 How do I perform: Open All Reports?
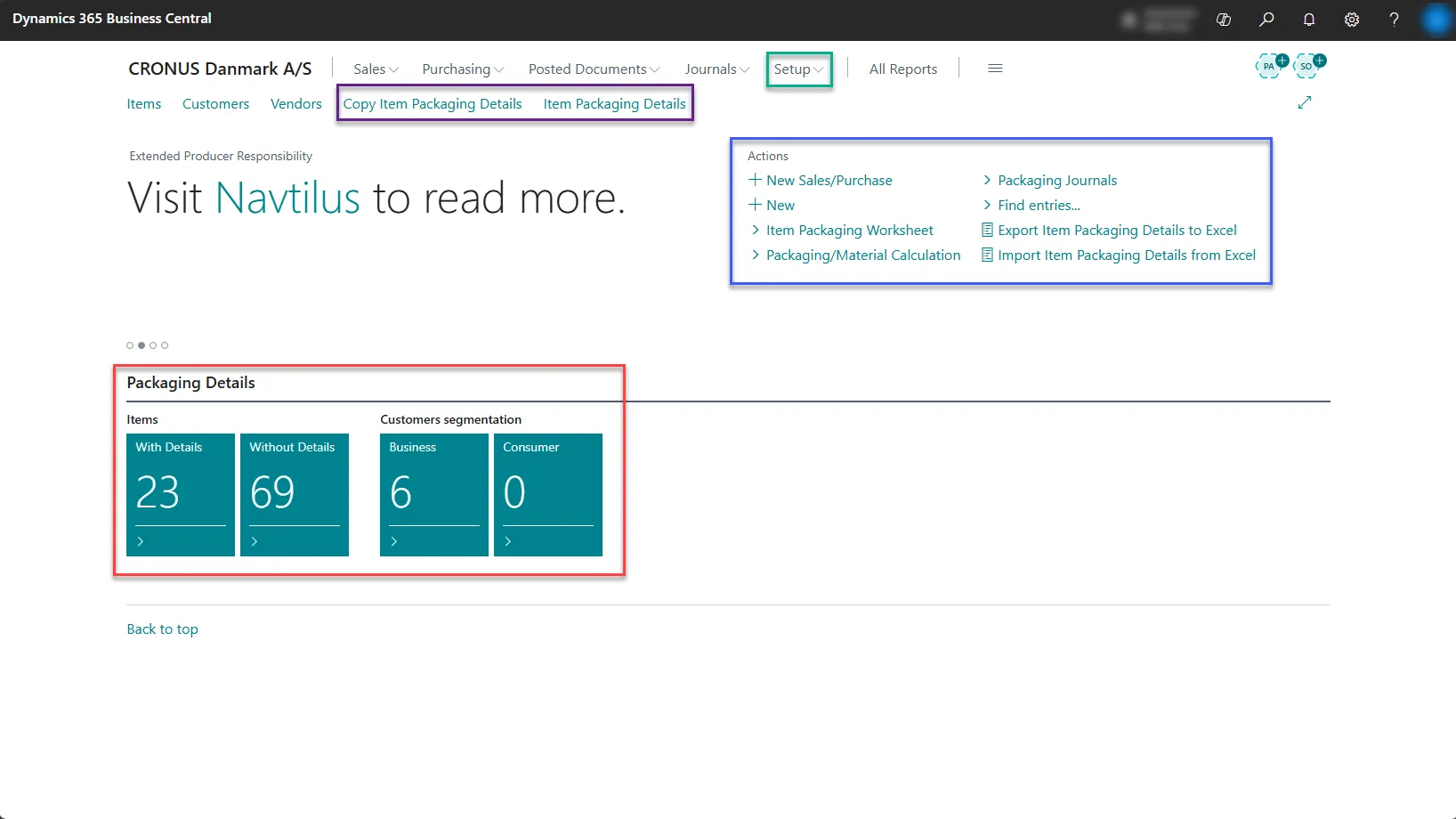coord(903,69)
